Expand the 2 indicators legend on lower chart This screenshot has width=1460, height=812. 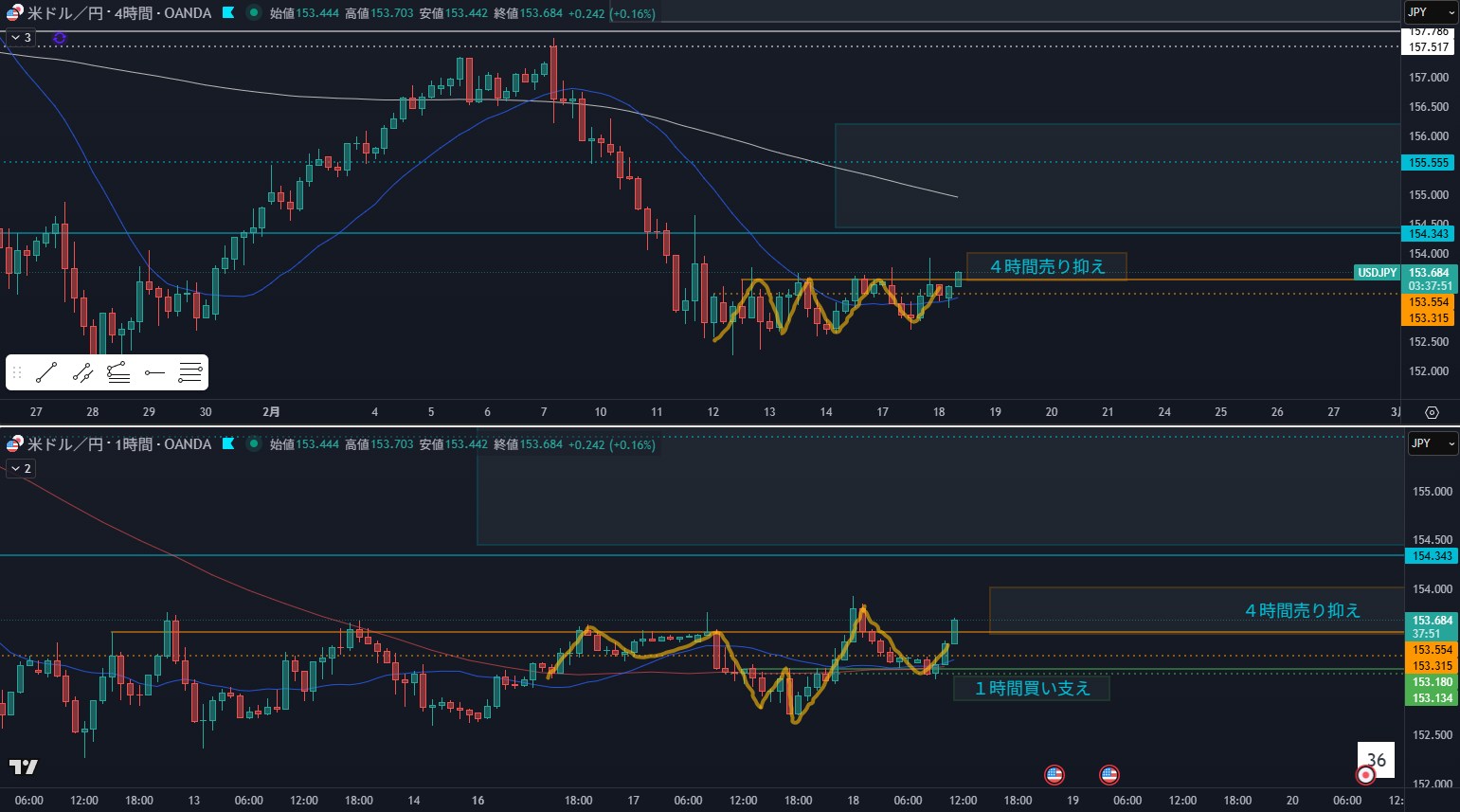[x=20, y=468]
